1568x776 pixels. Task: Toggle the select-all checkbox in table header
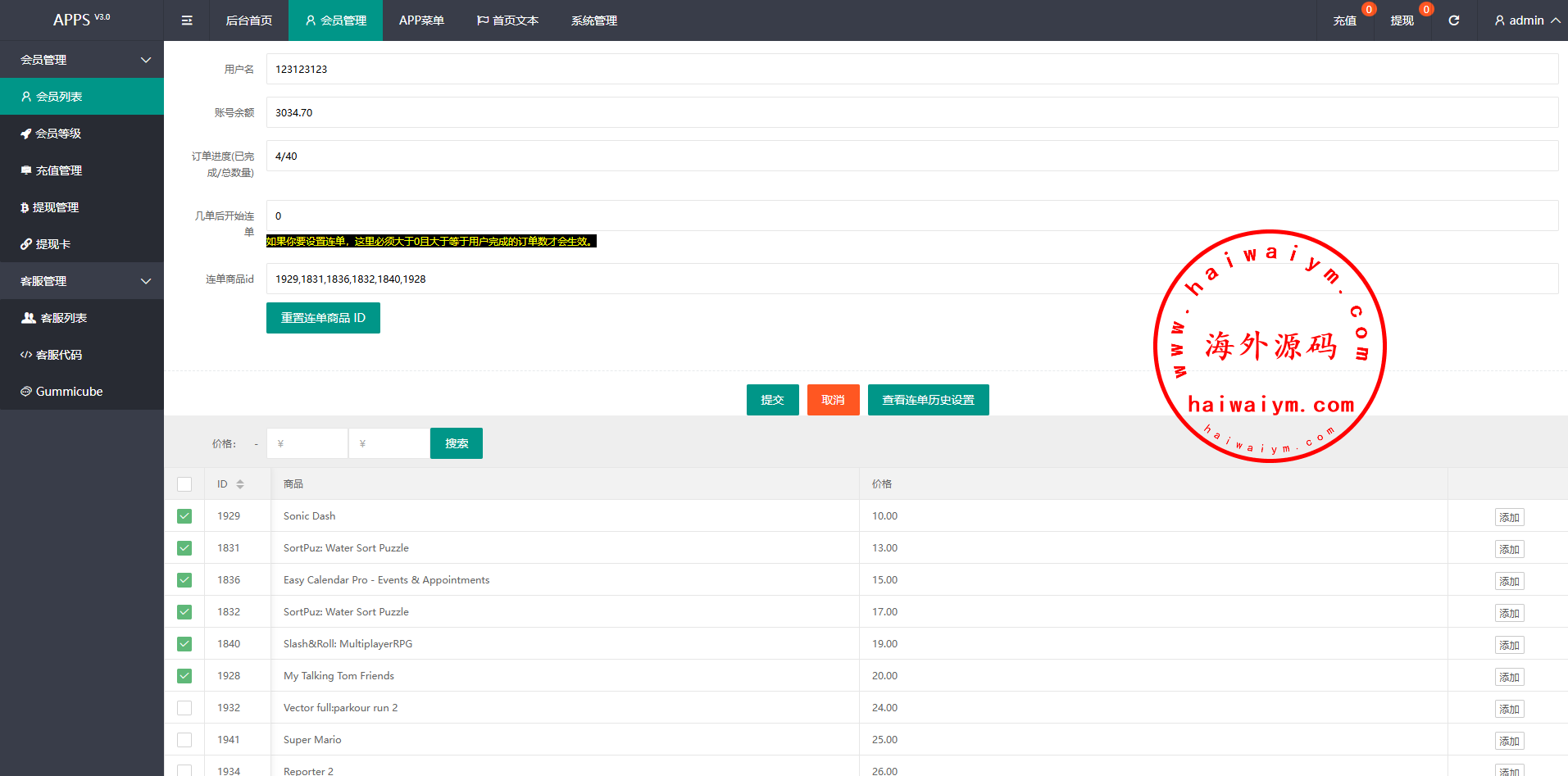(184, 484)
